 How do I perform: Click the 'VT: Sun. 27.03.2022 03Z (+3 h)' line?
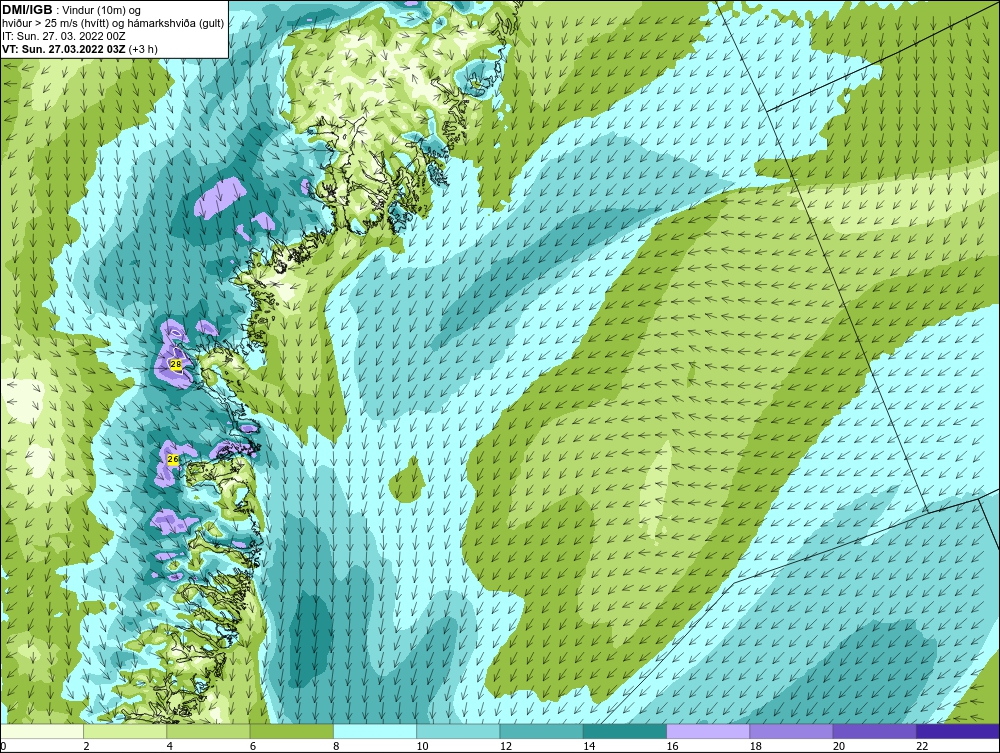pos(80,48)
